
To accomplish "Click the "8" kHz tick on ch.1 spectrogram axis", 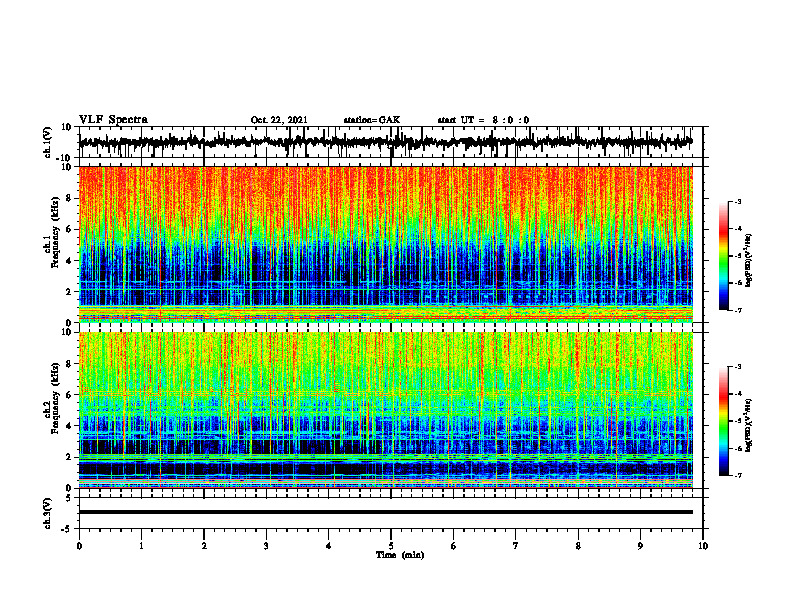I will pos(69,198).
